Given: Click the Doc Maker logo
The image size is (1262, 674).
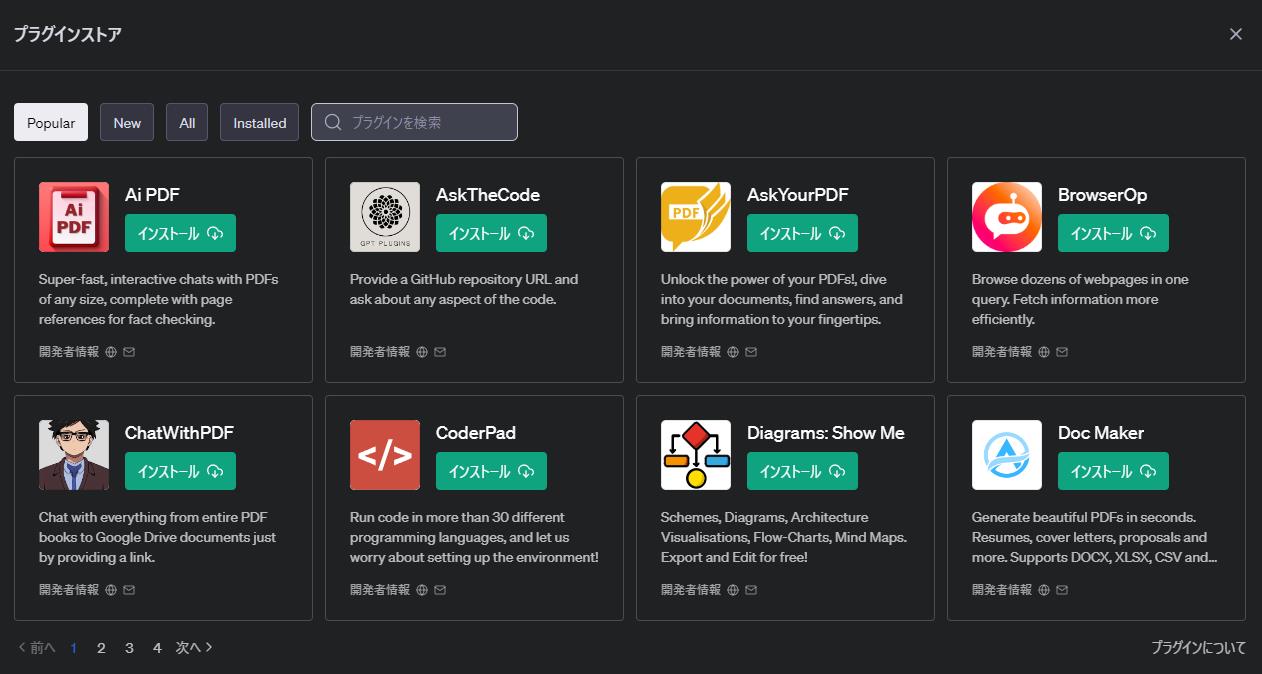Looking at the screenshot, I should point(1007,455).
